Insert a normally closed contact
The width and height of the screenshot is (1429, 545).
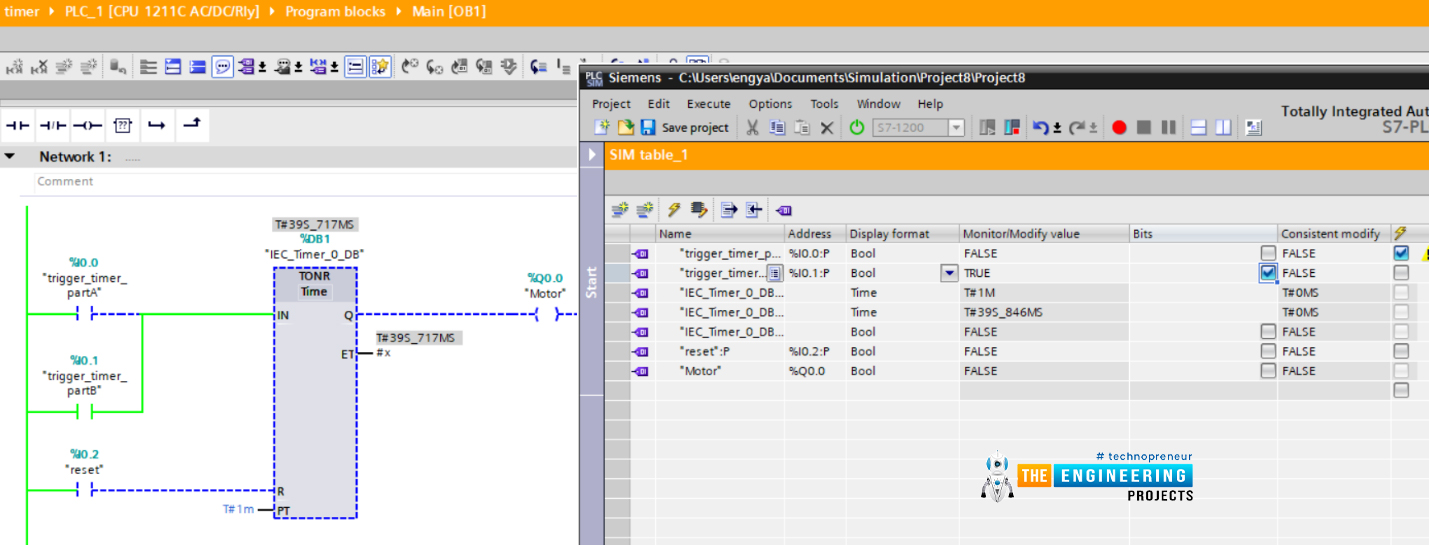coord(52,125)
